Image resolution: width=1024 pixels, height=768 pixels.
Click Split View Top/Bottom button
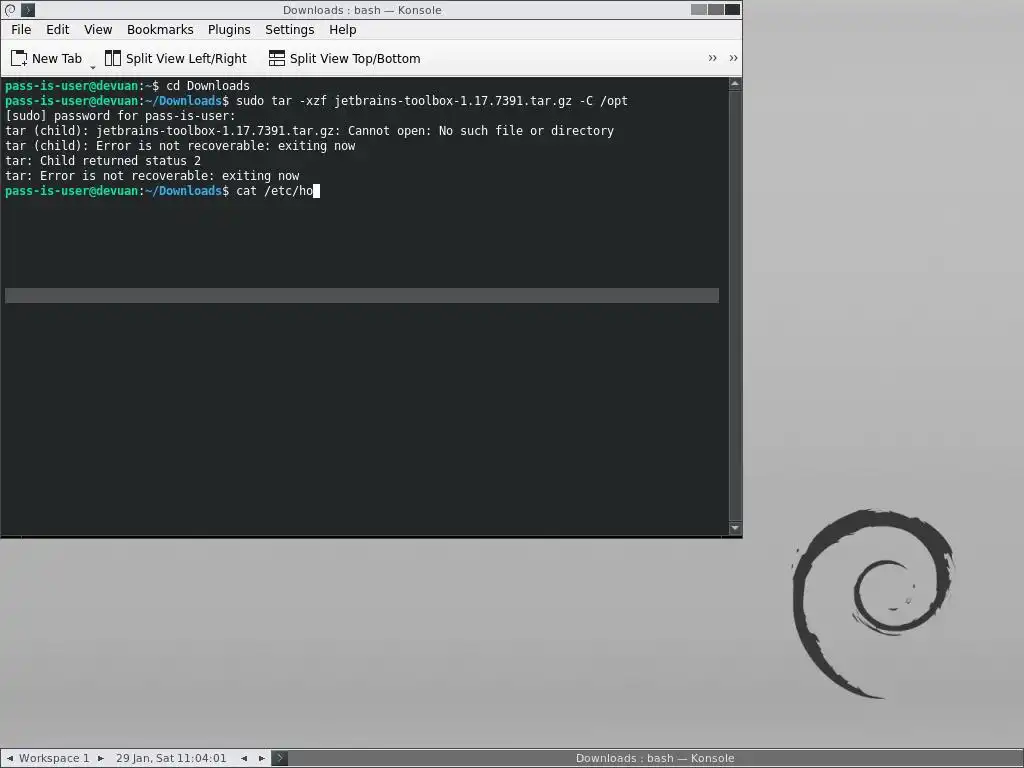(x=344, y=58)
